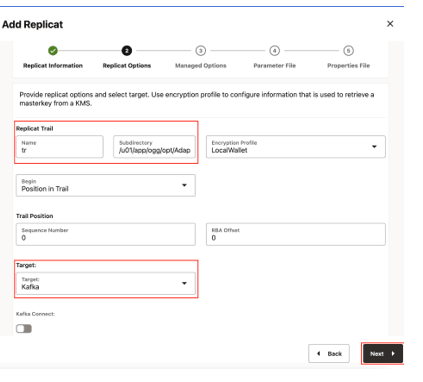Click the Subdirectory input field
The height and width of the screenshot is (382, 423).
[x=154, y=147]
